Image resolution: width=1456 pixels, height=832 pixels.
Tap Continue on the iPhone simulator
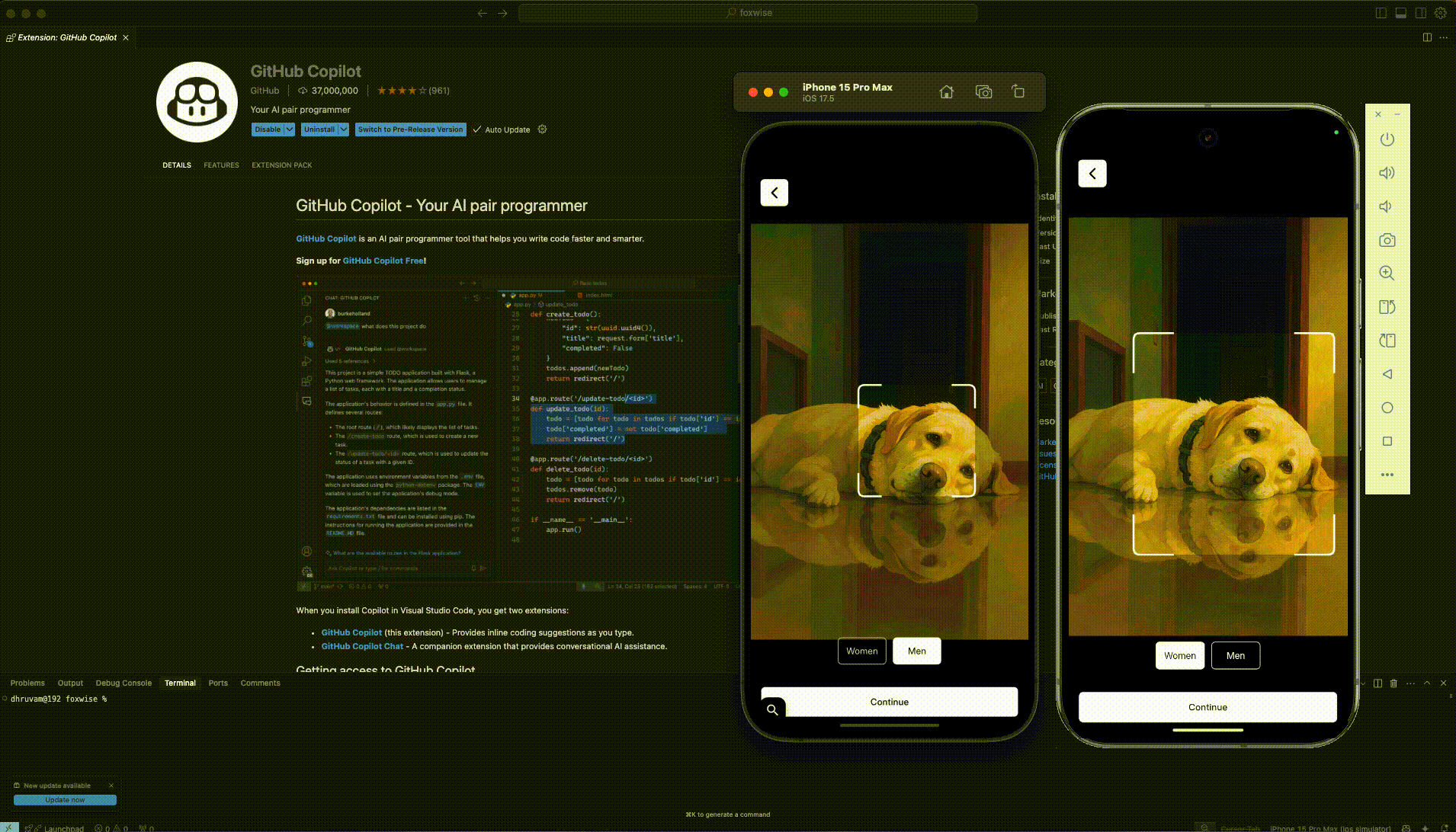890,702
